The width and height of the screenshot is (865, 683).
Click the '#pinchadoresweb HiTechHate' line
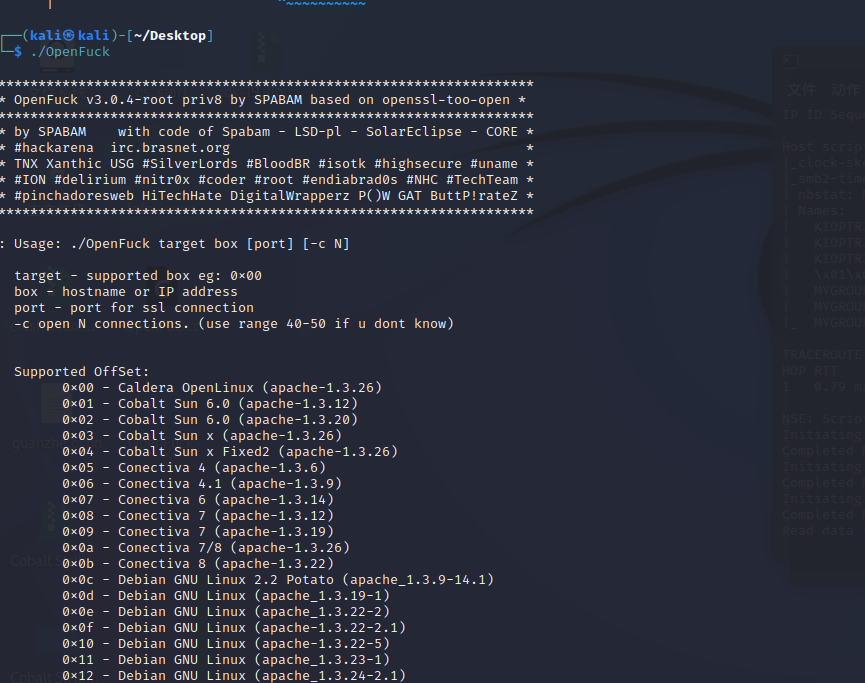[267, 196]
